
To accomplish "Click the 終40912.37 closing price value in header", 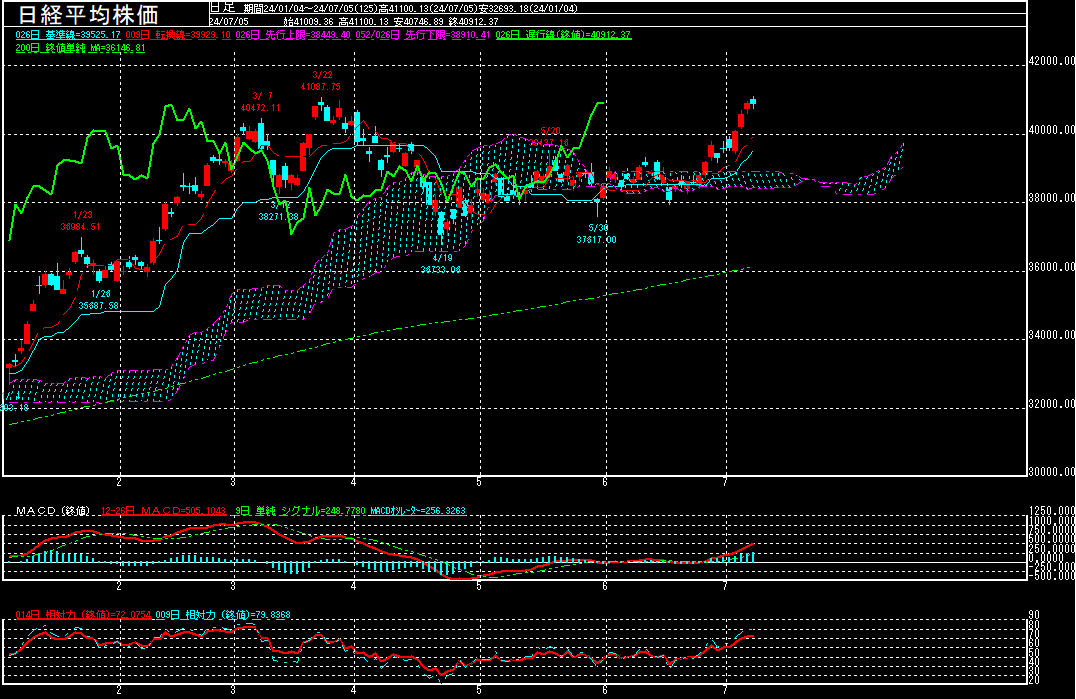I will pos(473,22).
